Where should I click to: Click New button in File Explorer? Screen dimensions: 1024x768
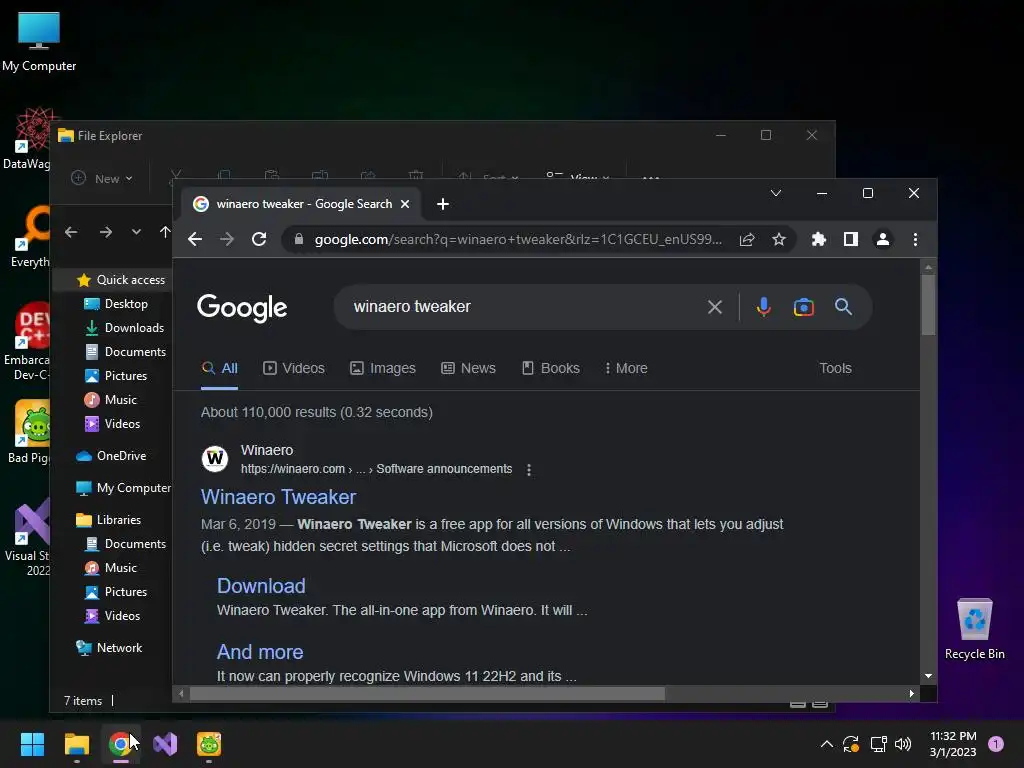[x=102, y=178]
